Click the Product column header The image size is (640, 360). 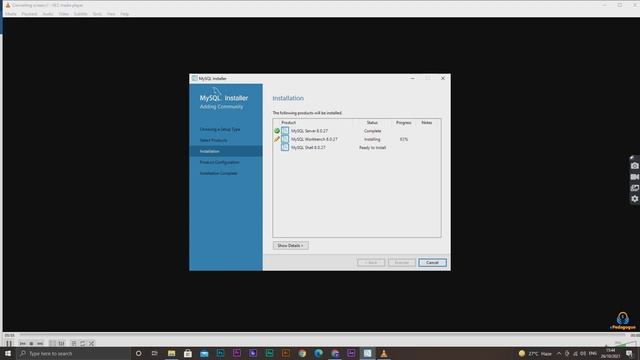click(289, 122)
